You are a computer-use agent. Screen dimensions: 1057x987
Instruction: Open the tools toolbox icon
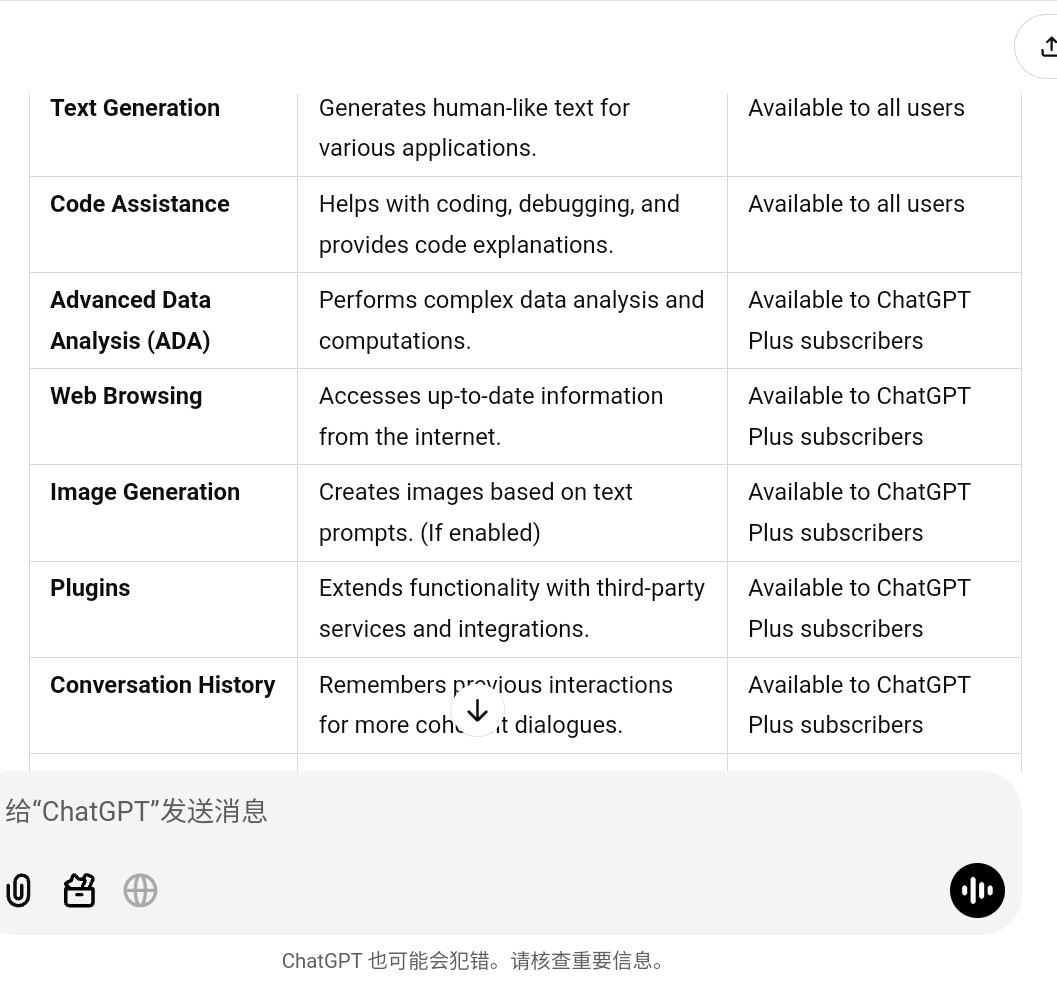[79, 891]
